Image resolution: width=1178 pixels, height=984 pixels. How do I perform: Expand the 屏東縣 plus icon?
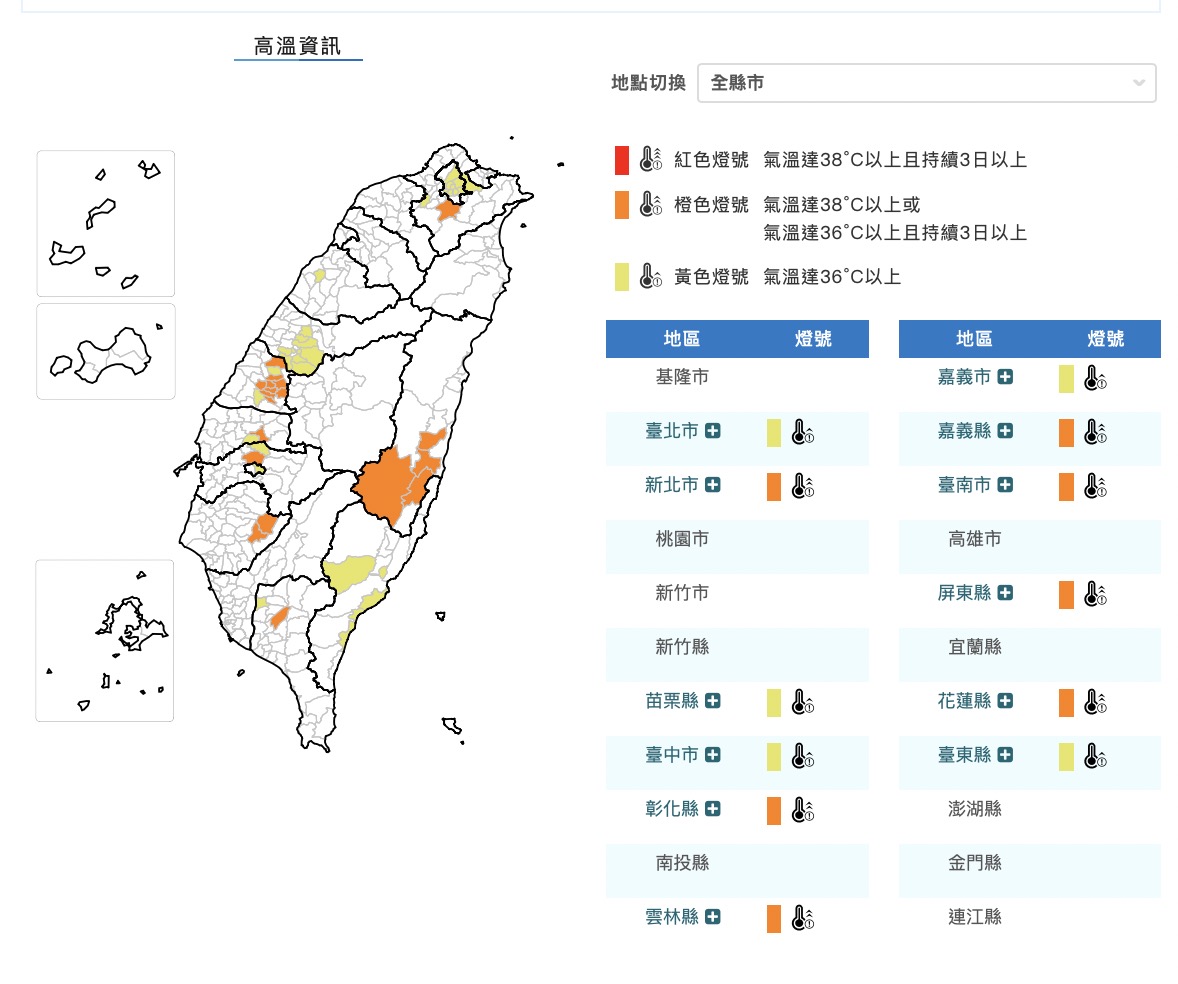point(1005,593)
